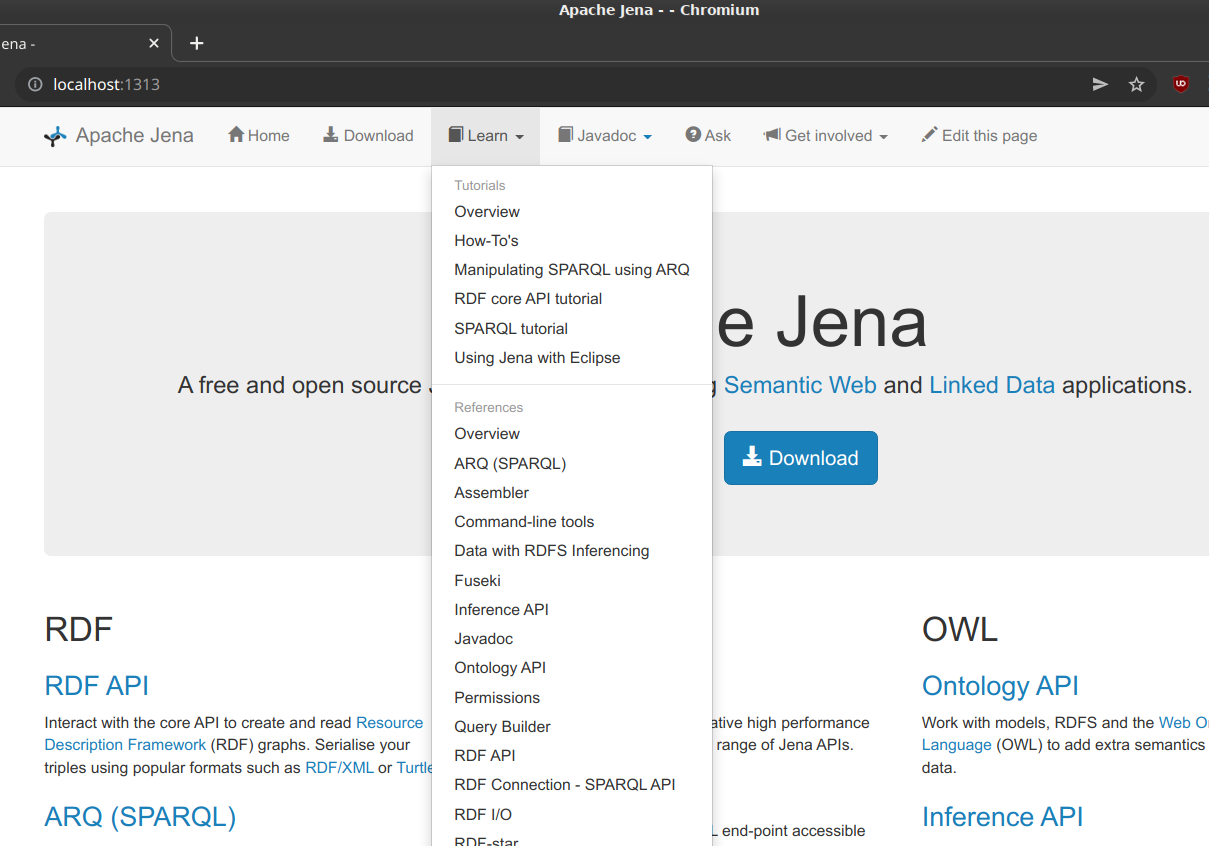Click the References section header text
This screenshot has width=1209, height=846.
(489, 408)
